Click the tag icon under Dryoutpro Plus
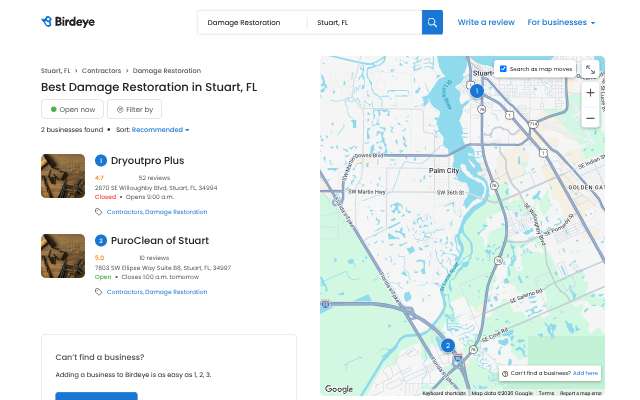Image resolution: width=640 pixels, height=400 pixels. [98, 212]
